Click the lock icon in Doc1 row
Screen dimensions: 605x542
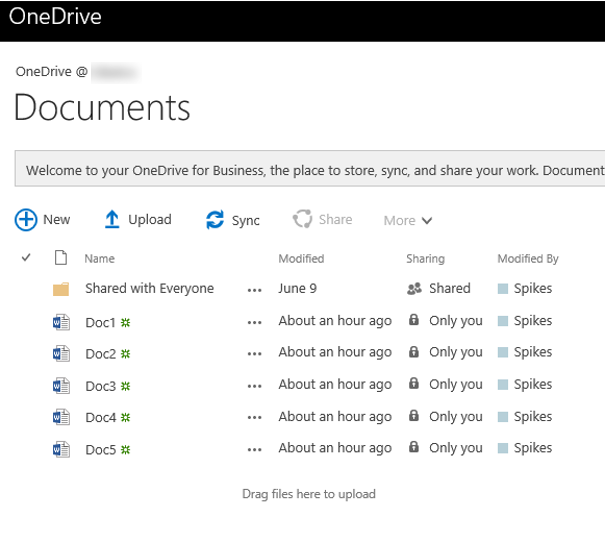(x=414, y=320)
